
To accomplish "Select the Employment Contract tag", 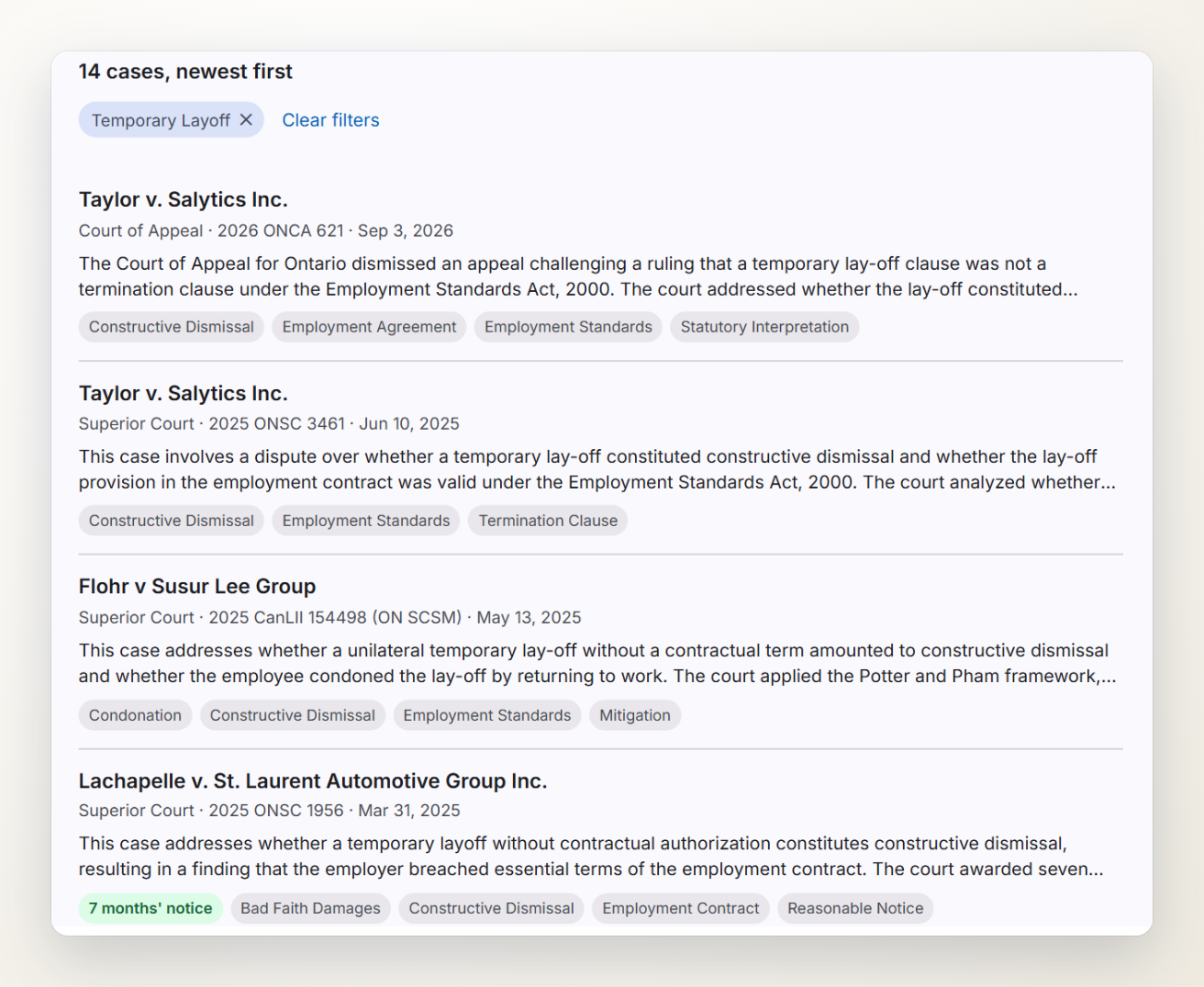I will (x=681, y=908).
